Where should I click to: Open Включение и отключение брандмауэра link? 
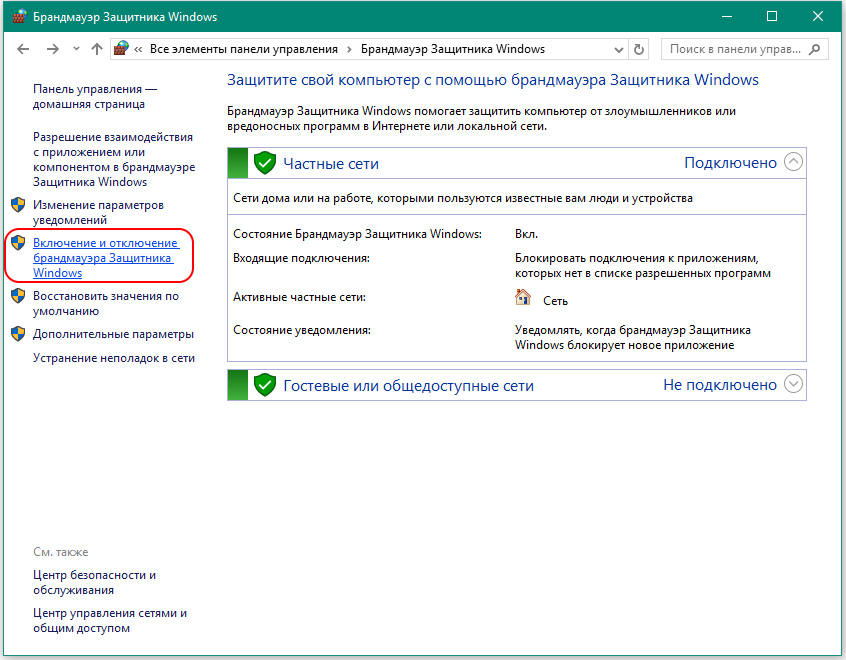pos(104,258)
